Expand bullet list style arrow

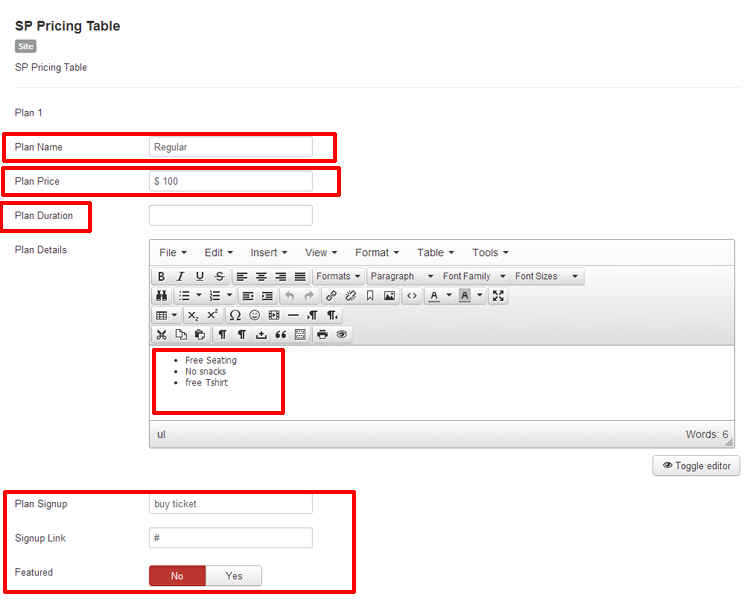point(199,296)
